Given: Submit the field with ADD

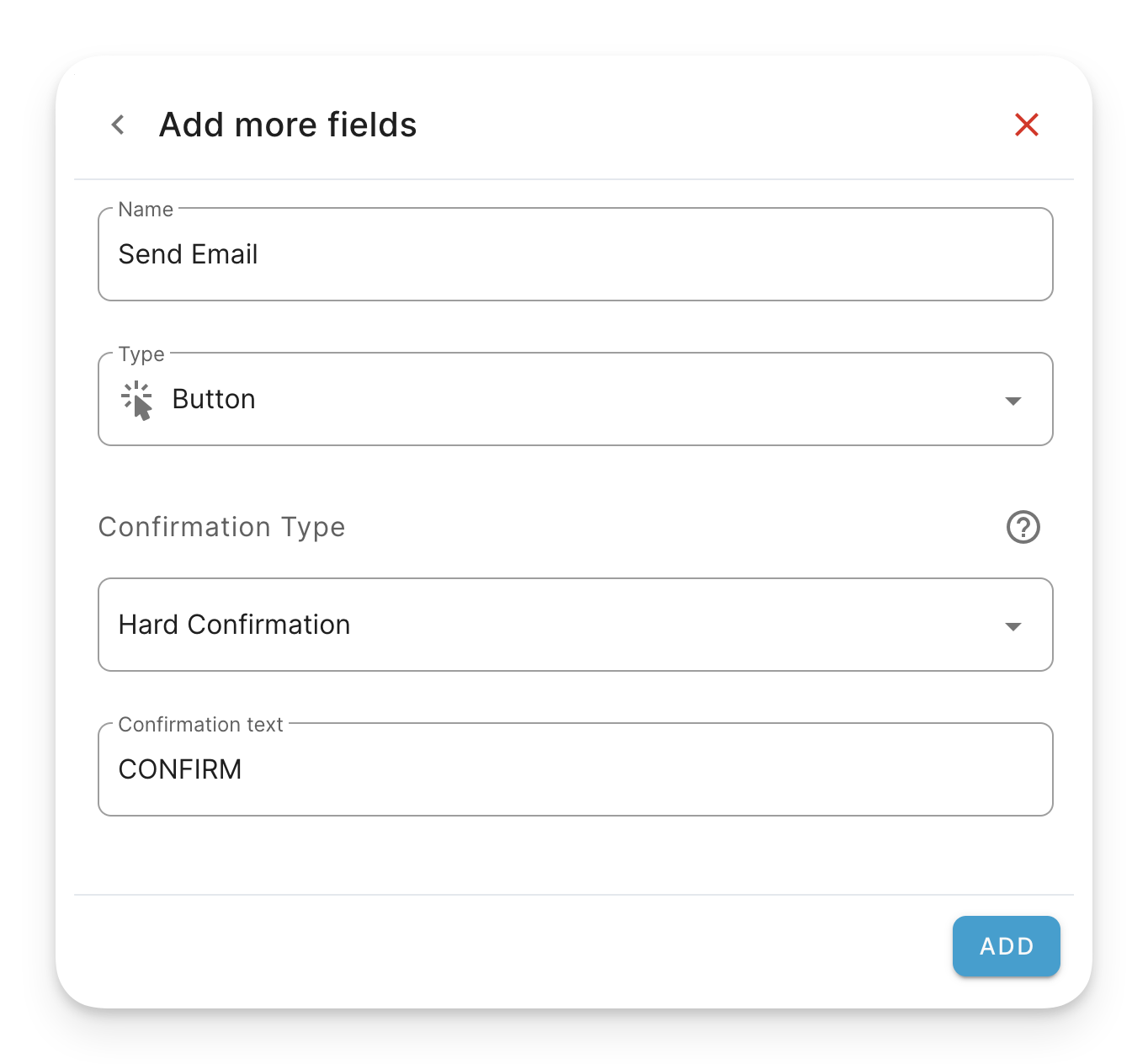Looking at the screenshot, I should [1006, 946].
